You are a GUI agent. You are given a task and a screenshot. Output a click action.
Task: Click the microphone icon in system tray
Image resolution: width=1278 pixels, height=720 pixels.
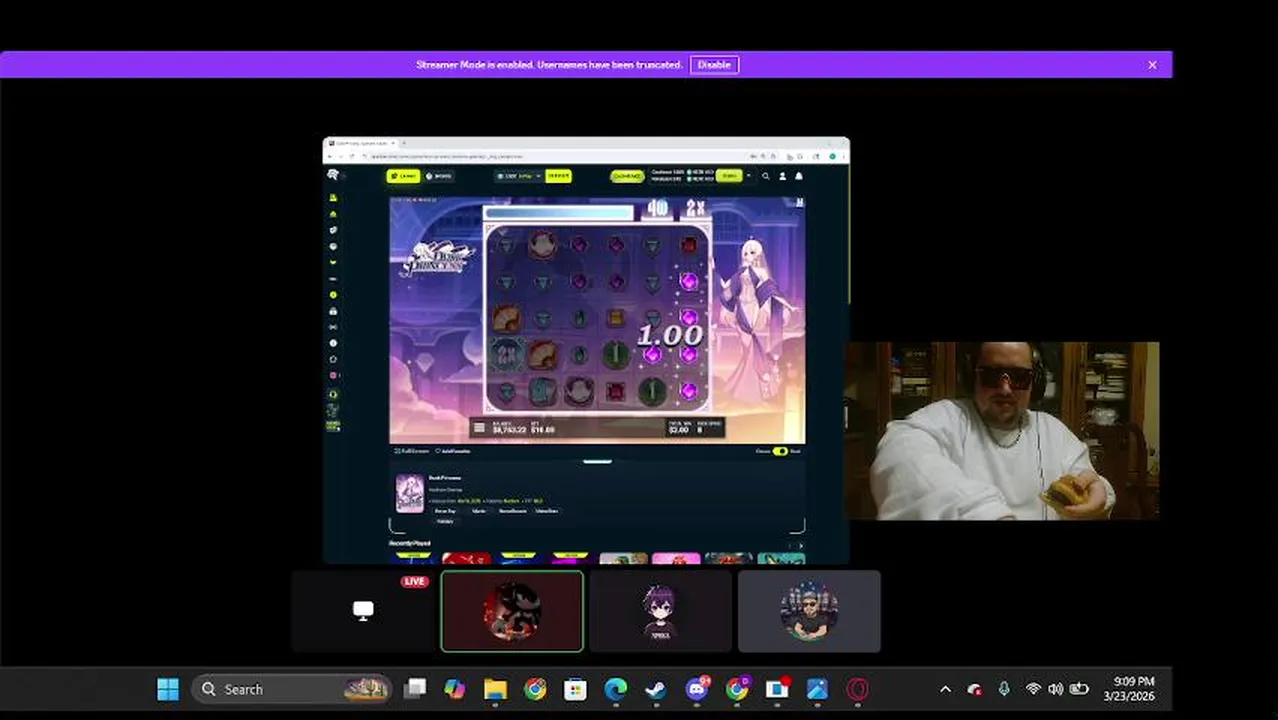(x=1004, y=689)
